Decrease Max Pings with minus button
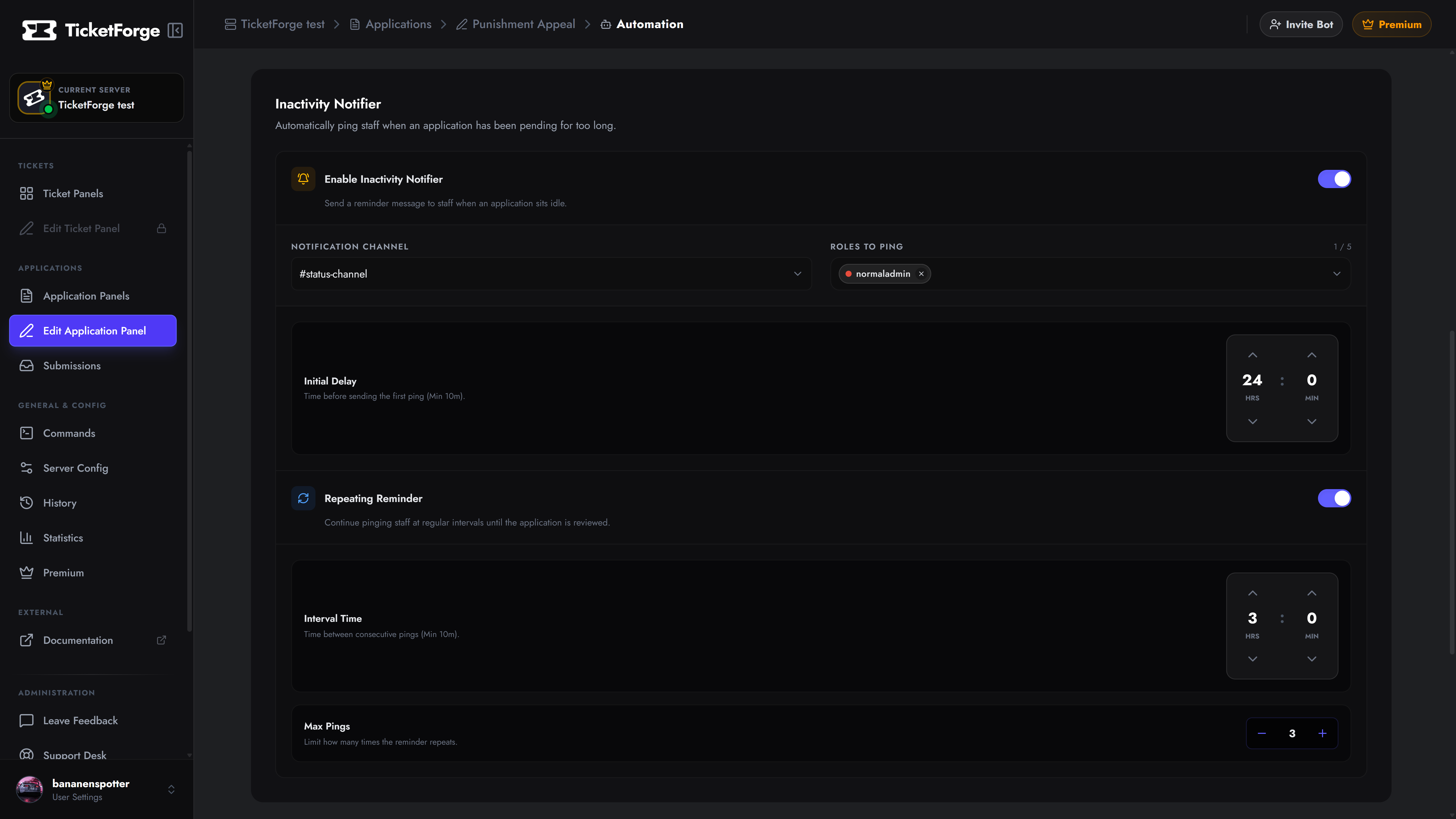The width and height of the screenshot is (1456, 819). pos(1262,734)
